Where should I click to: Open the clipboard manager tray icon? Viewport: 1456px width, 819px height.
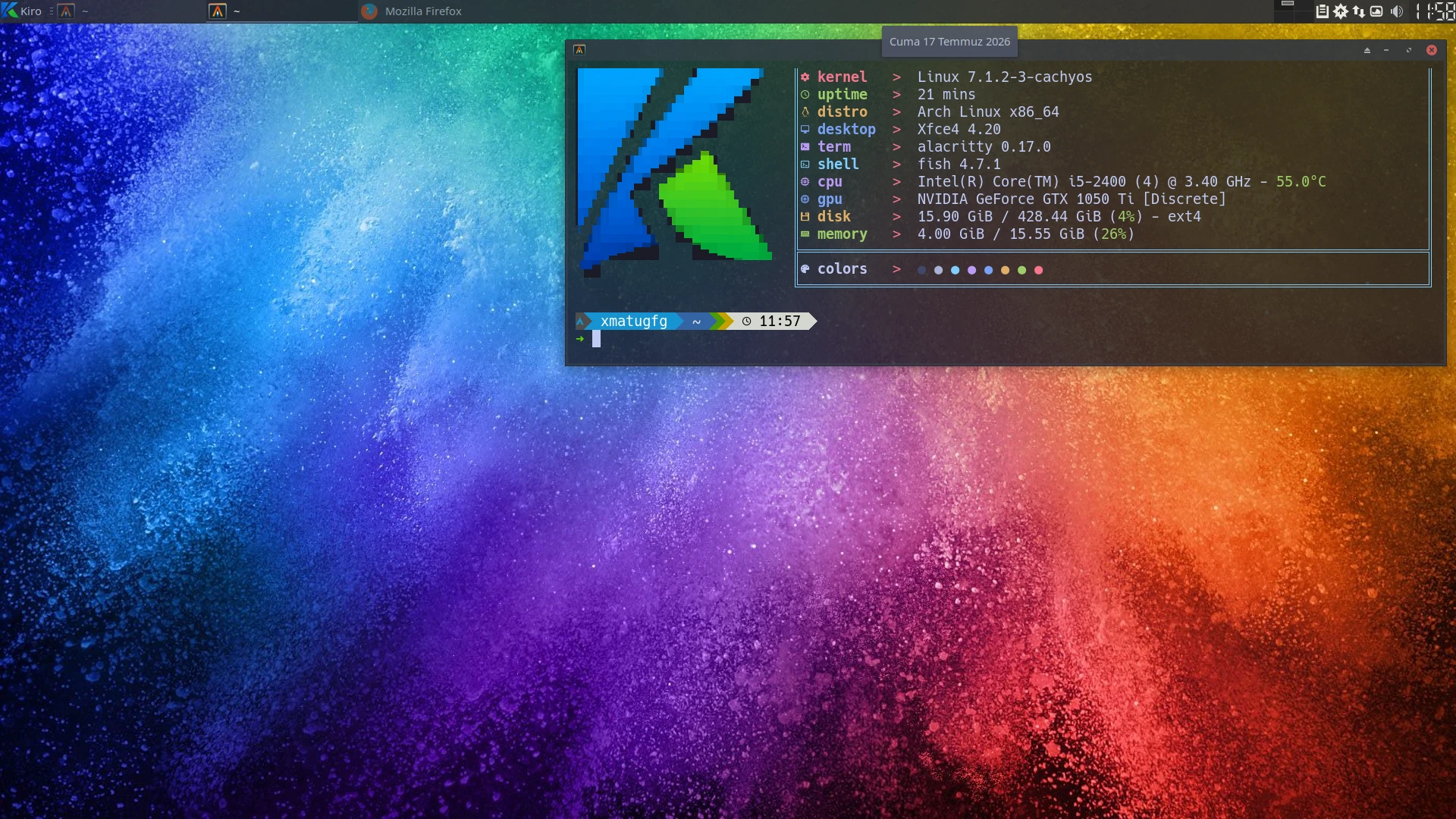(1322, 11)
